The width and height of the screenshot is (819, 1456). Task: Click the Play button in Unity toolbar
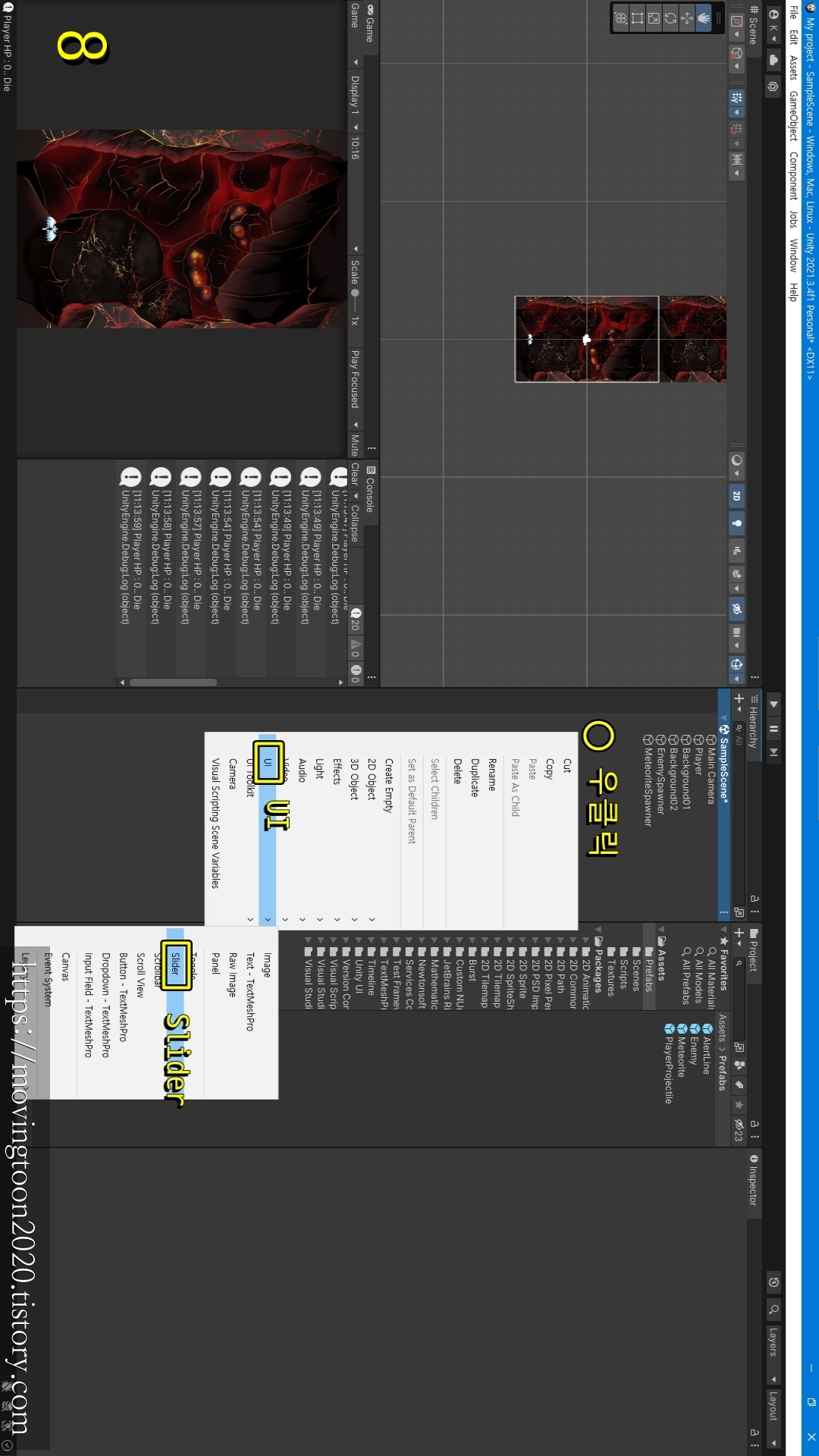(773, 704)
